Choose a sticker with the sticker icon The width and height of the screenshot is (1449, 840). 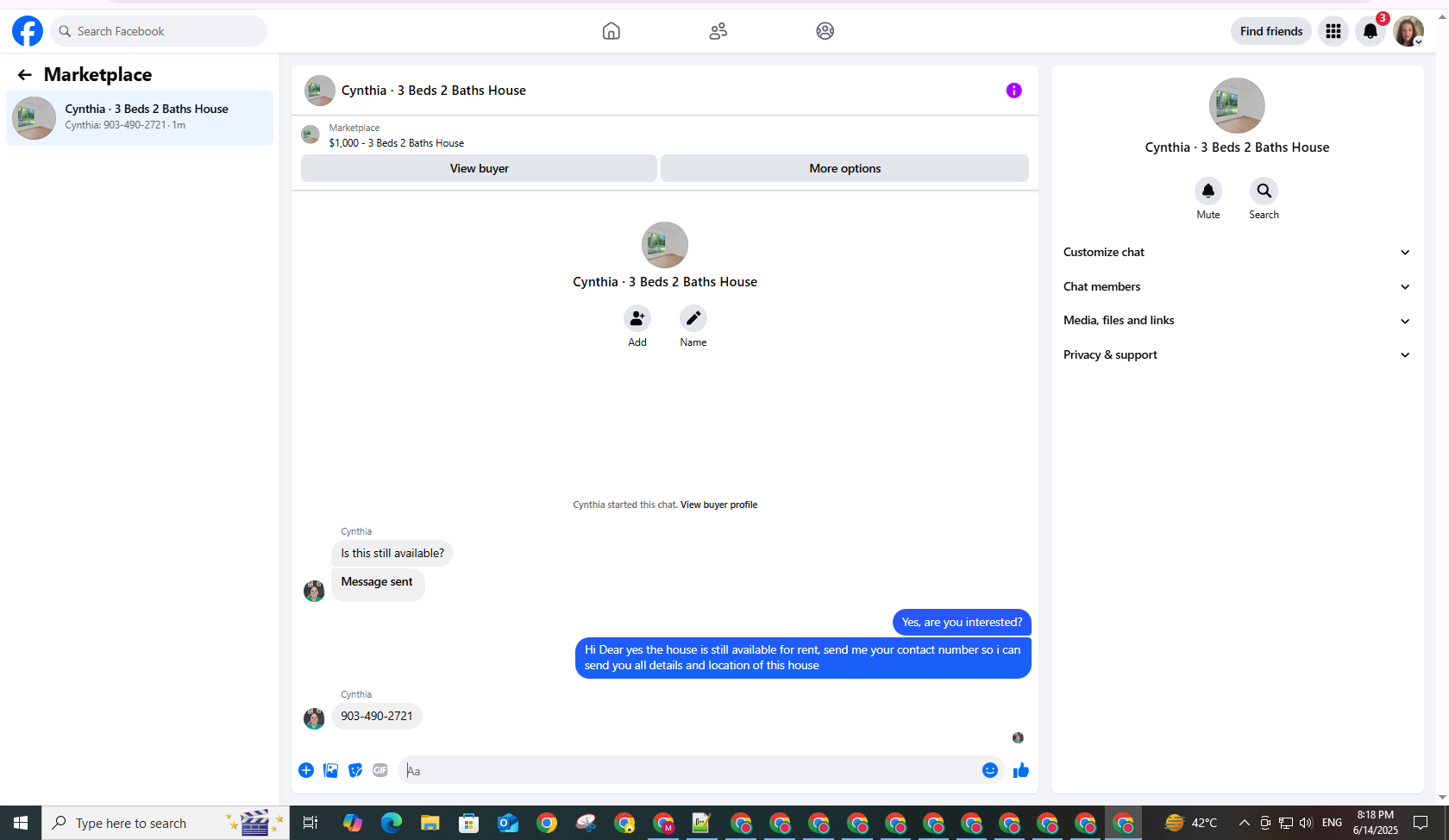355,770
